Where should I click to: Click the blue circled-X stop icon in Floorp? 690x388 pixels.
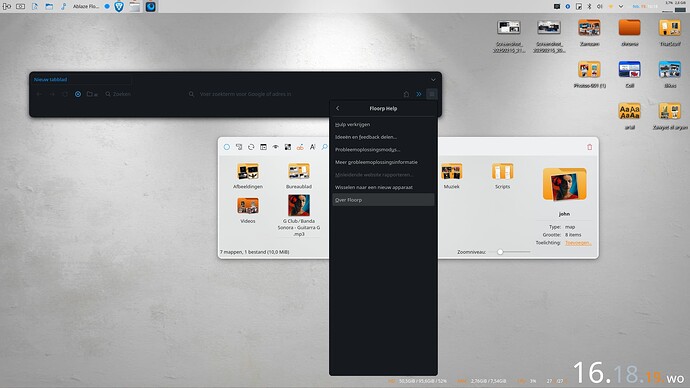coord(77,94)
